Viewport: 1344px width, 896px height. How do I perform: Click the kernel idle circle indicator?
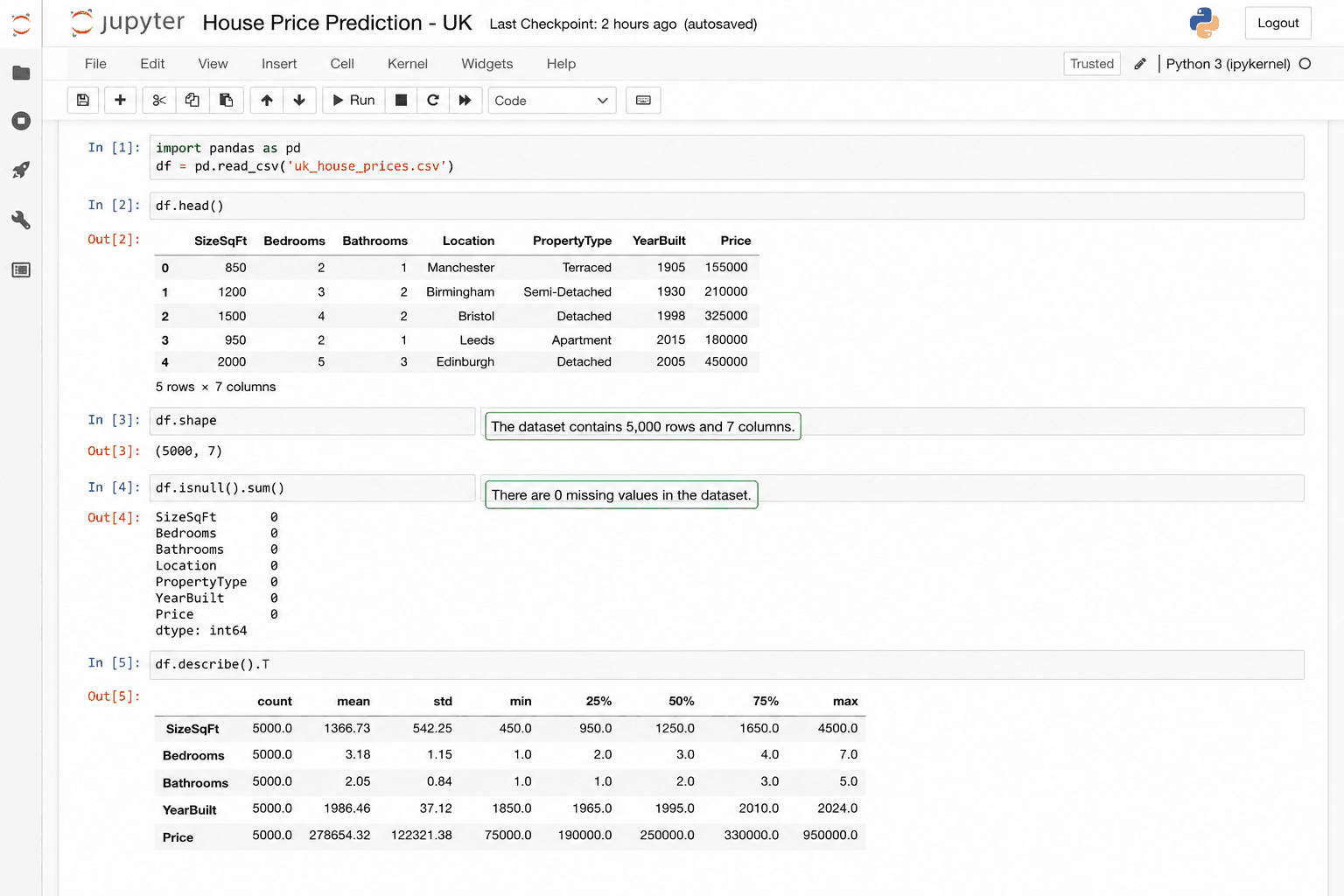coord(1305,64)
